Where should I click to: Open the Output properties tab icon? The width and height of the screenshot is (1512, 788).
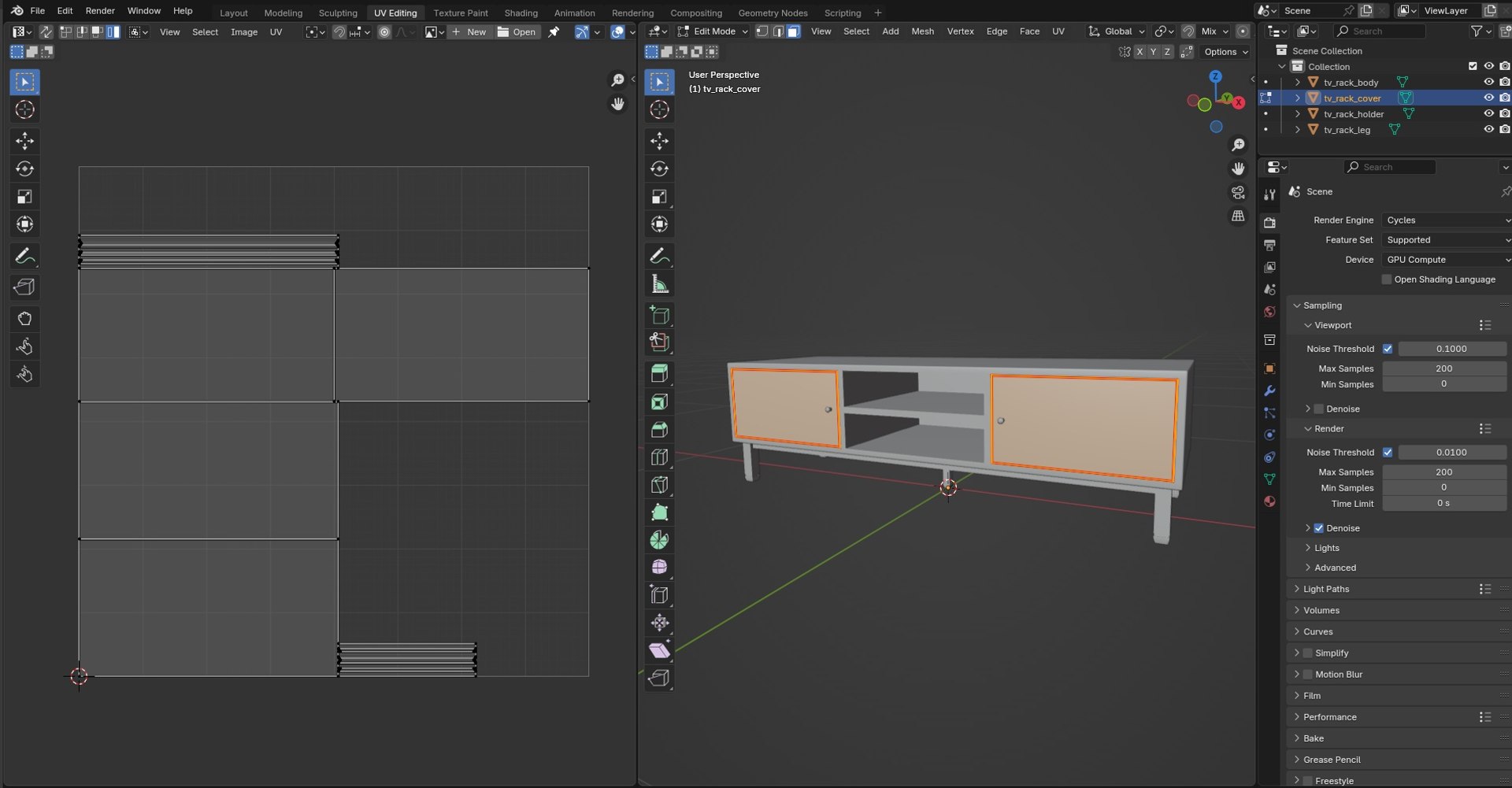(1269, 246)
